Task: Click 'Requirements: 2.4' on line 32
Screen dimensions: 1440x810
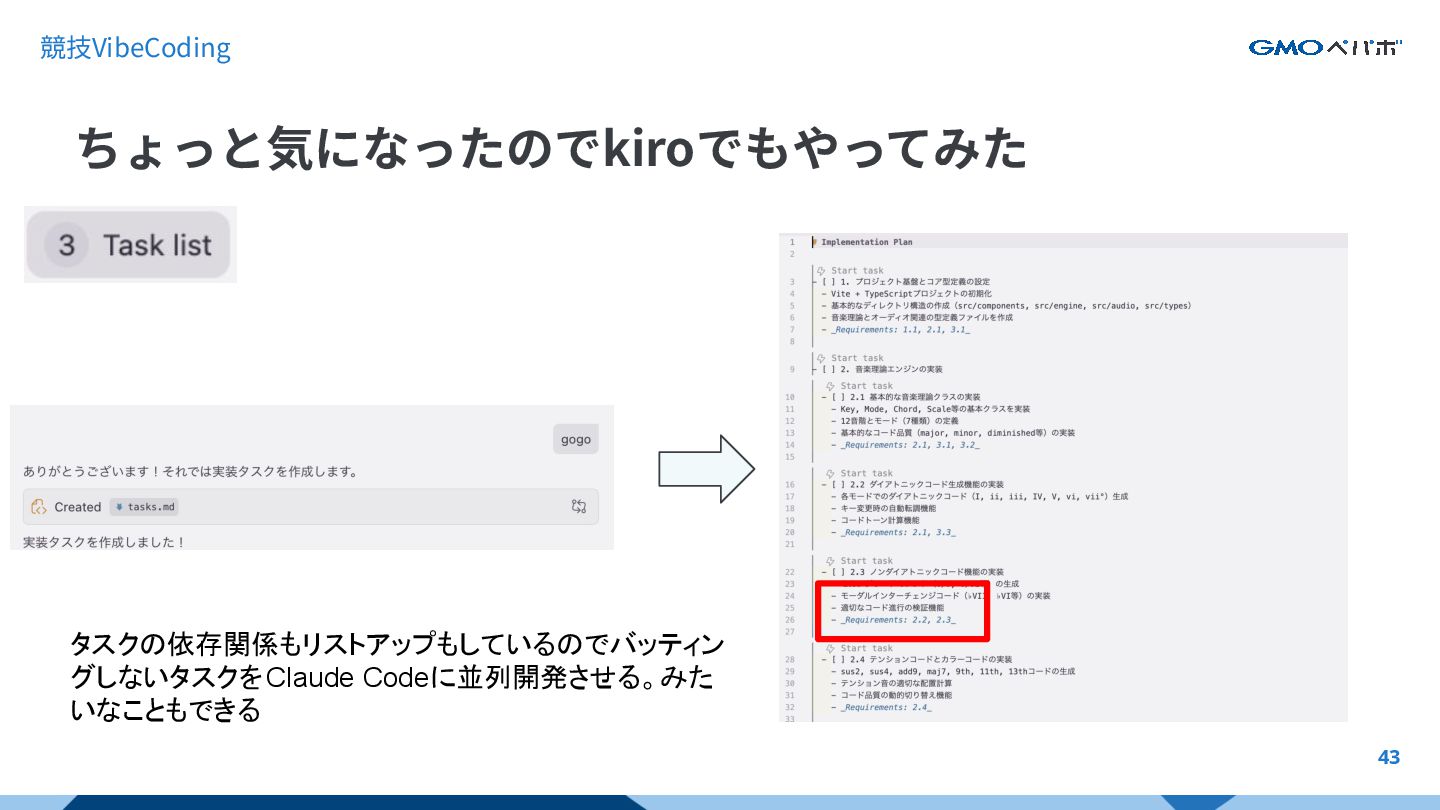Action: [x=886, y=707]
